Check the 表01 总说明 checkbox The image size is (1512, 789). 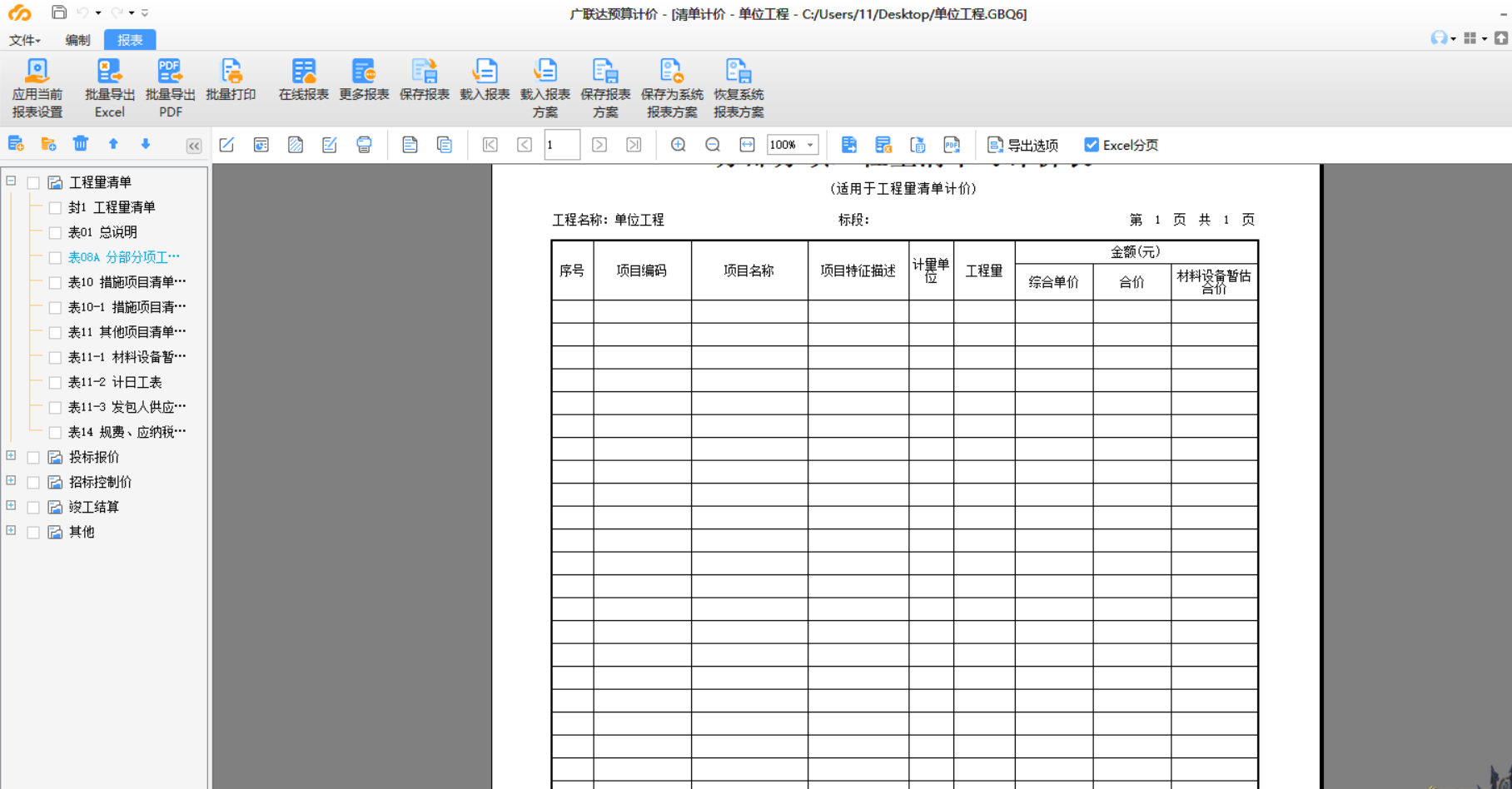coord(55,232)
